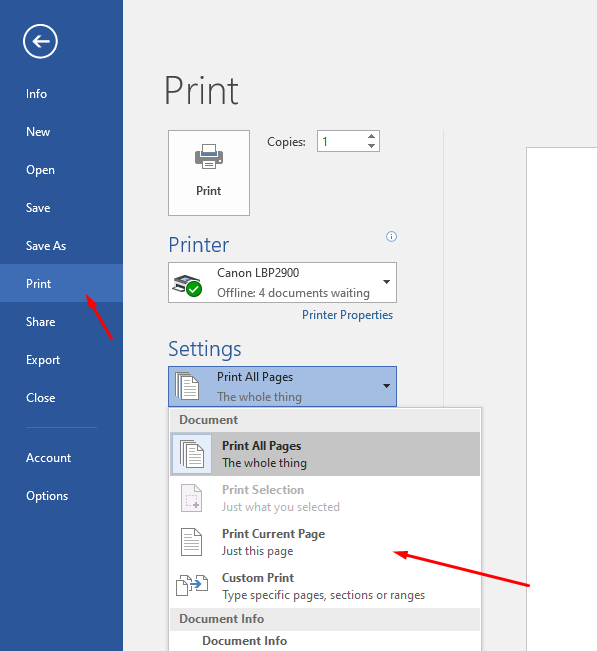Click the Print Current Page icon
Screen dimensions: 597x651
click(x=191, y=542)
